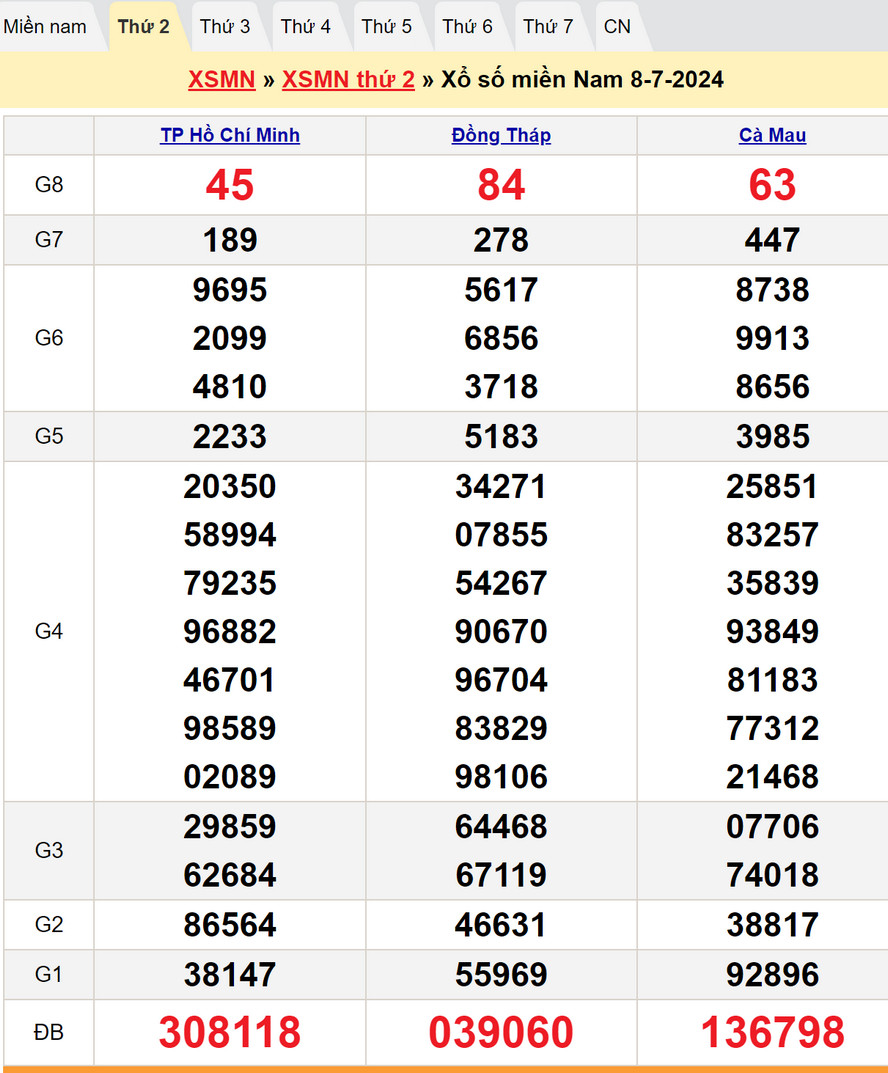Open the TP Hồ Chí Minh column link
Image resolution: width=888 pixels, height=1073 pixels.
(x=230, y=135)
